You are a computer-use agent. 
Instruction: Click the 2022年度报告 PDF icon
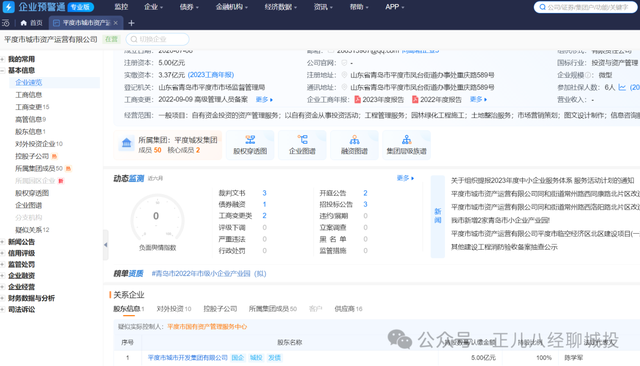click(415, 100)
